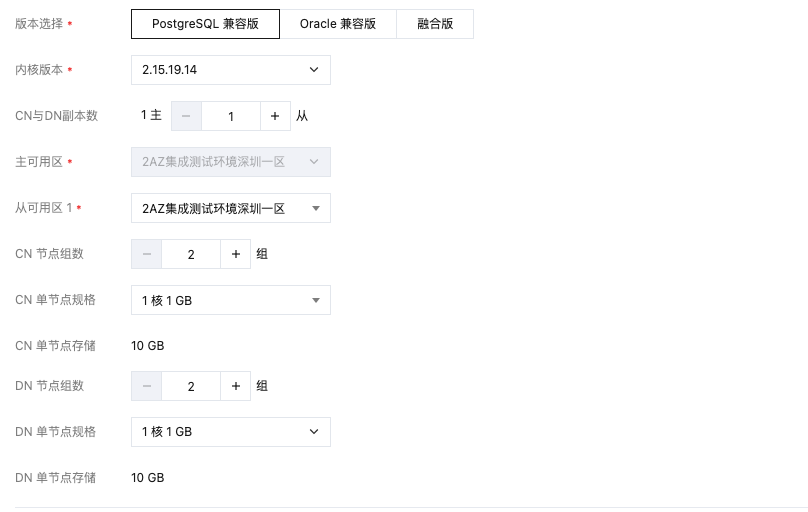Click plus icon for CN 节点组数
The height and width of the screenshot is (512, 808).
click(x=235, y=254)
